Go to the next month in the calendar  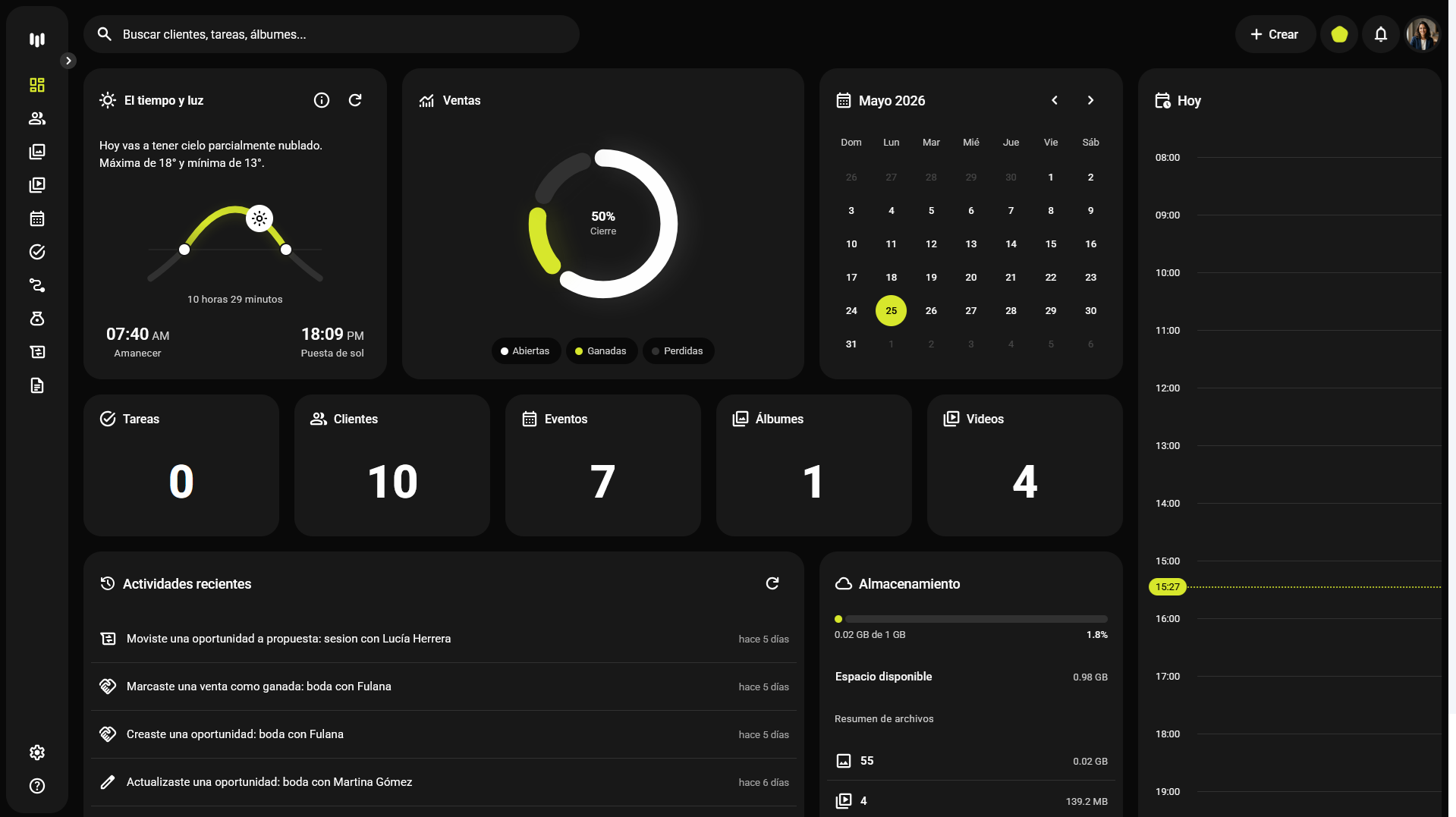1090,100
